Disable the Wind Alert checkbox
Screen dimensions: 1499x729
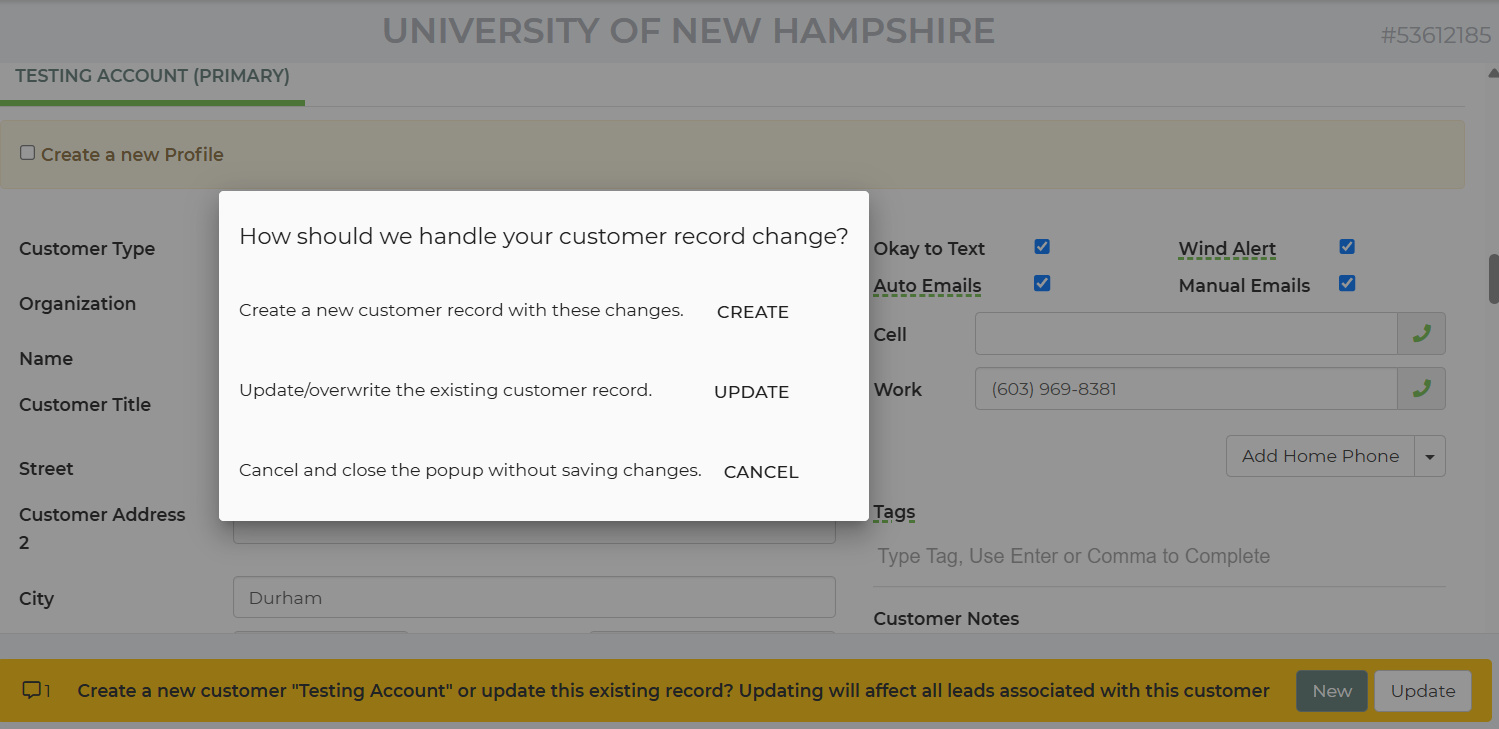tap(1347, 247)
